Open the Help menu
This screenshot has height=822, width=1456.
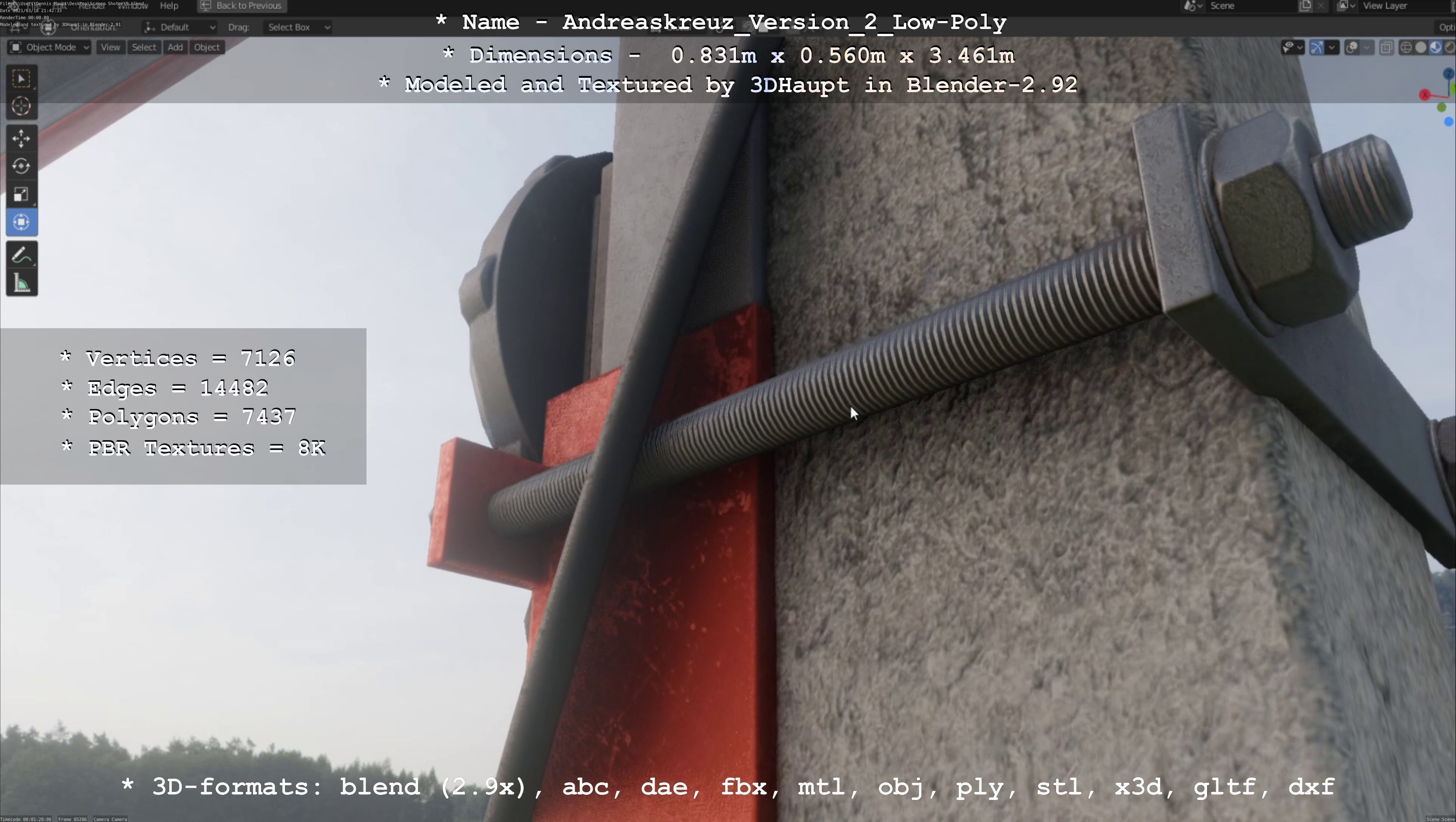[x=169, y=6]
